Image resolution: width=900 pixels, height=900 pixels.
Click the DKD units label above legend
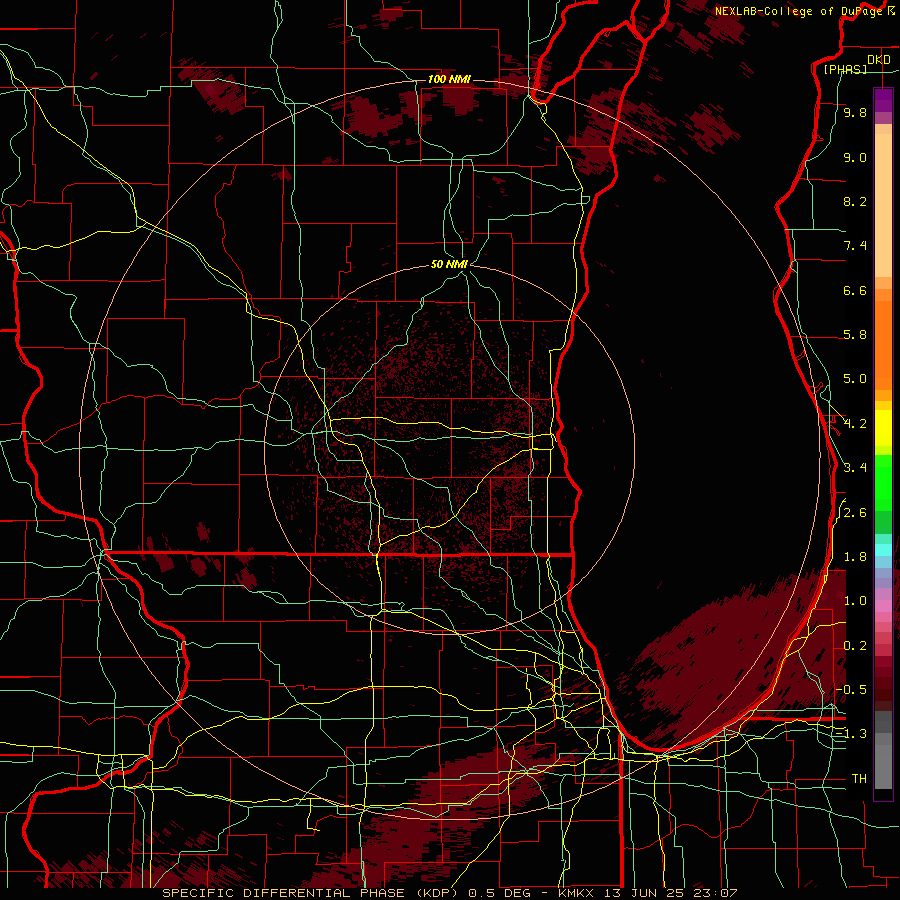point(878,59)
